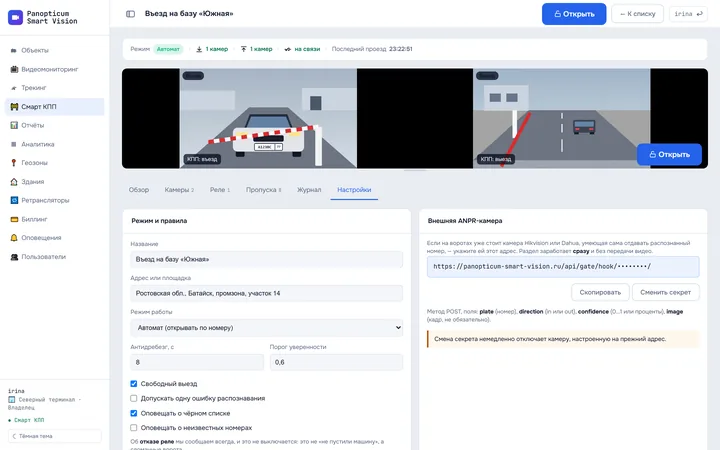Switch to the Обзор tab
The width and height of the screenshot is (720, 450).
[x=139, y=190]
